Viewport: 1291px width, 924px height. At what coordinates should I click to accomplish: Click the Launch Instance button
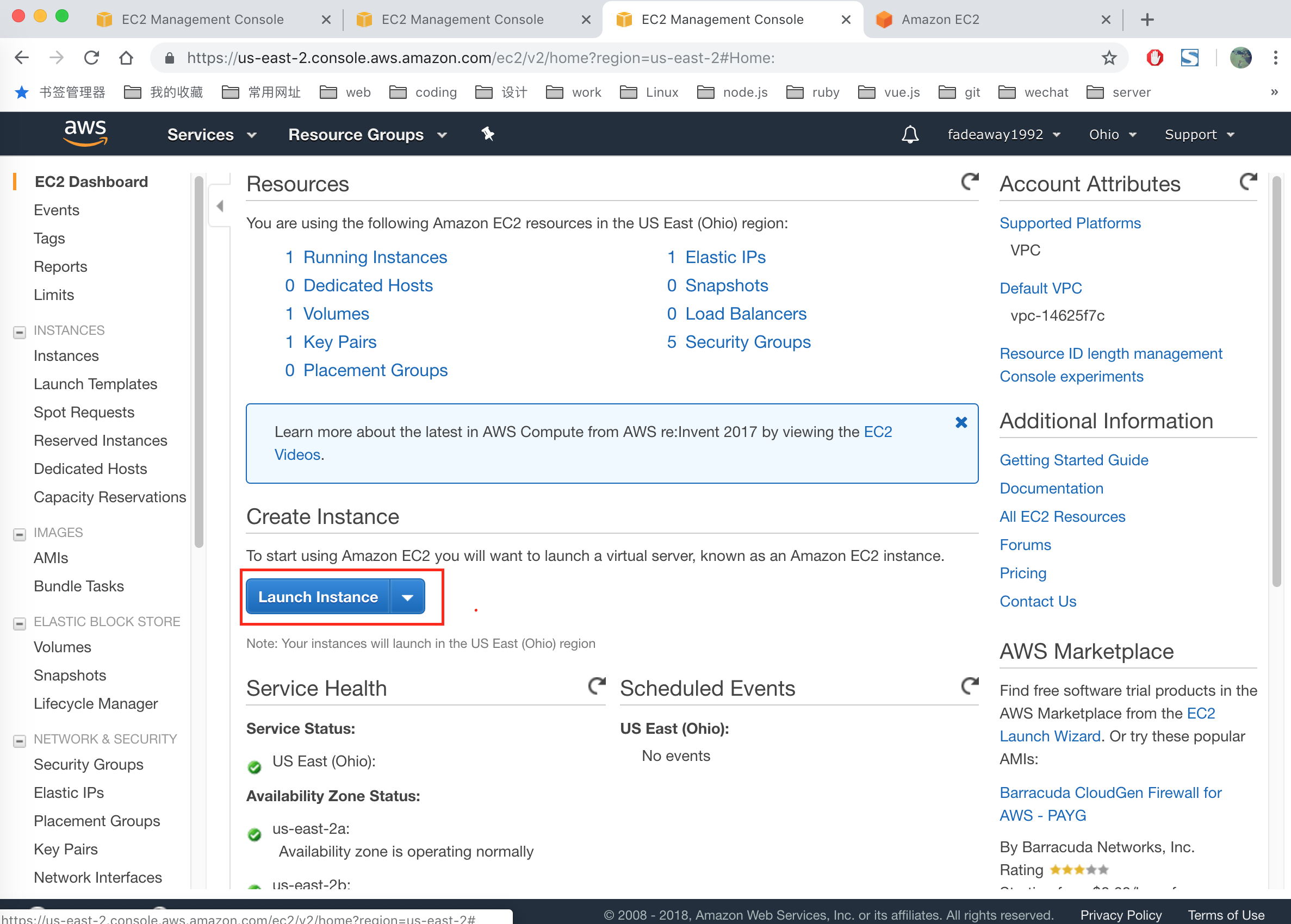click(x=318, y=597)
